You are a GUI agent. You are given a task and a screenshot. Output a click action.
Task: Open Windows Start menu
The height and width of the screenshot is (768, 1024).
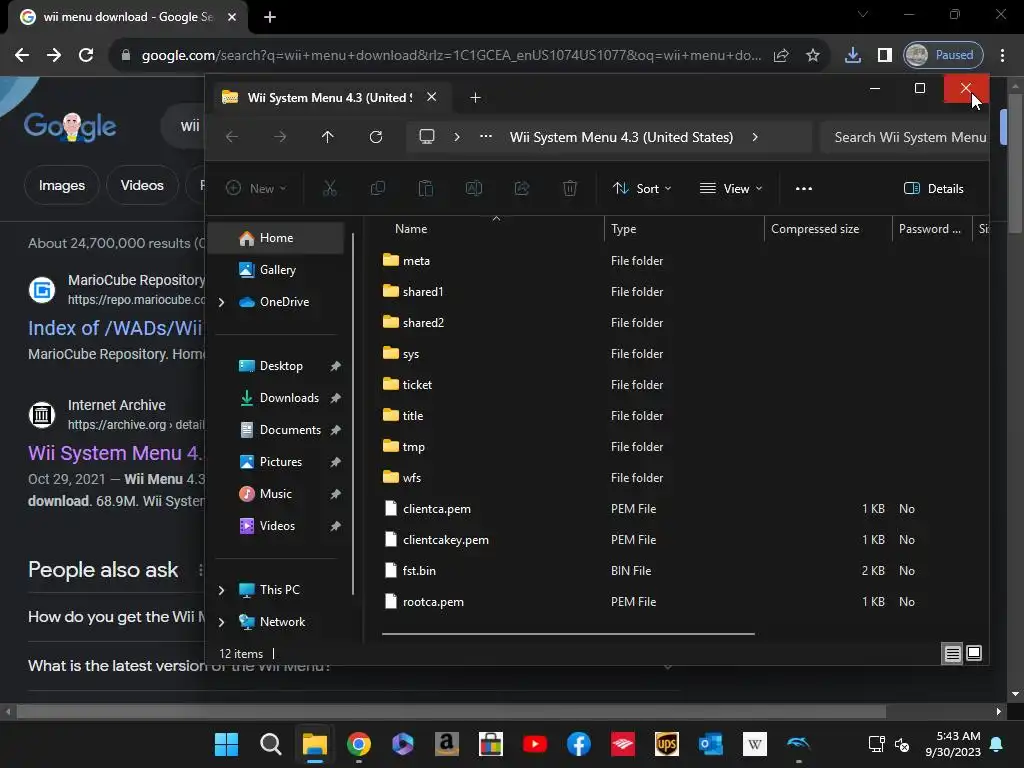coord(227,744)
